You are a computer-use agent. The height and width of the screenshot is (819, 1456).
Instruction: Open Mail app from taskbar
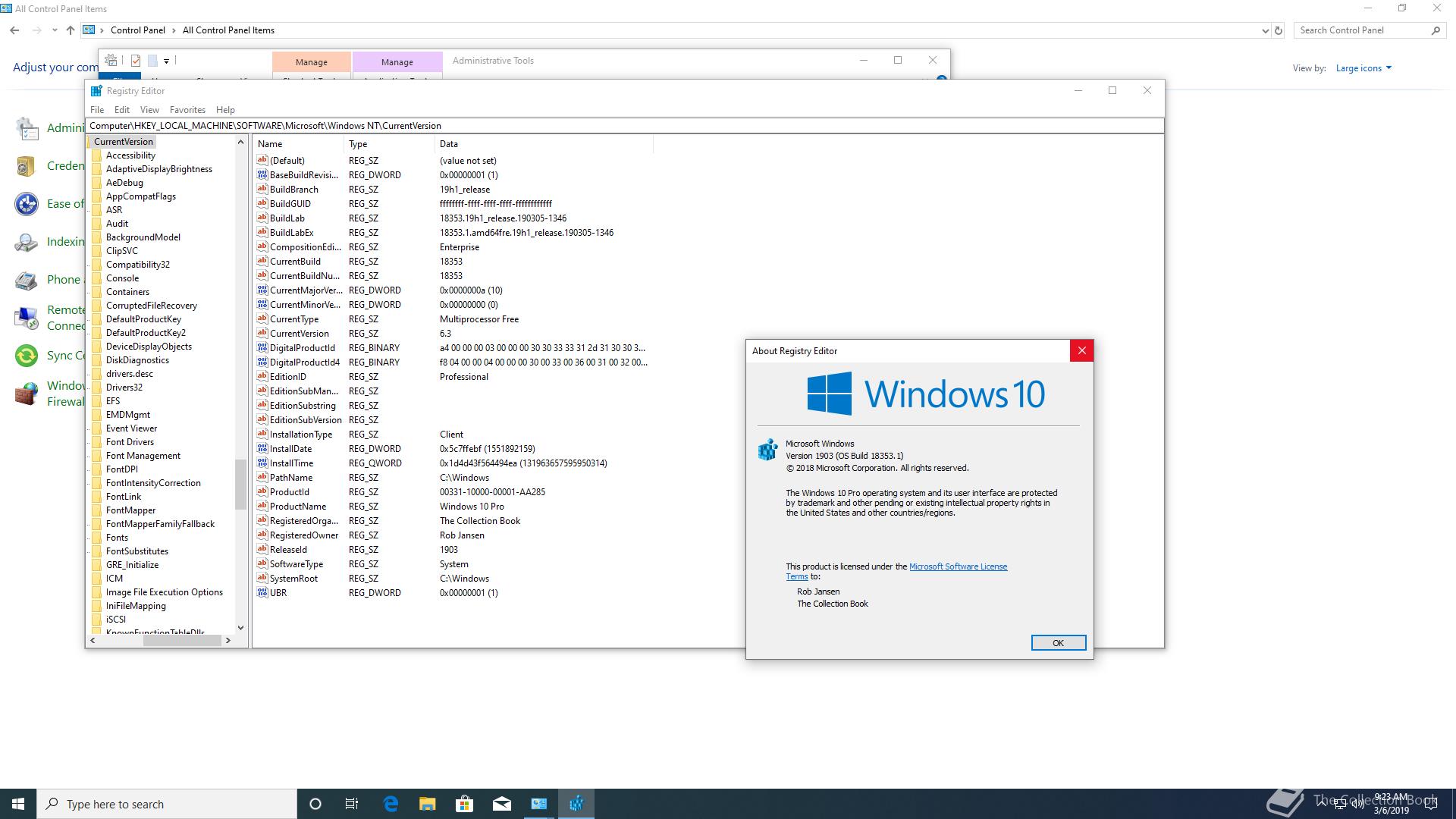[x=502, y=804]
